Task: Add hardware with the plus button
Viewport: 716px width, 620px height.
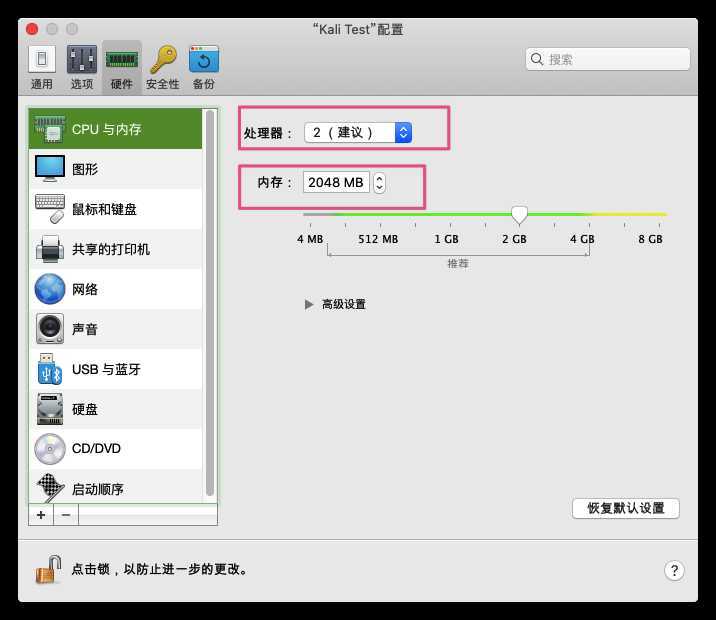Action: tap(41, 515)
